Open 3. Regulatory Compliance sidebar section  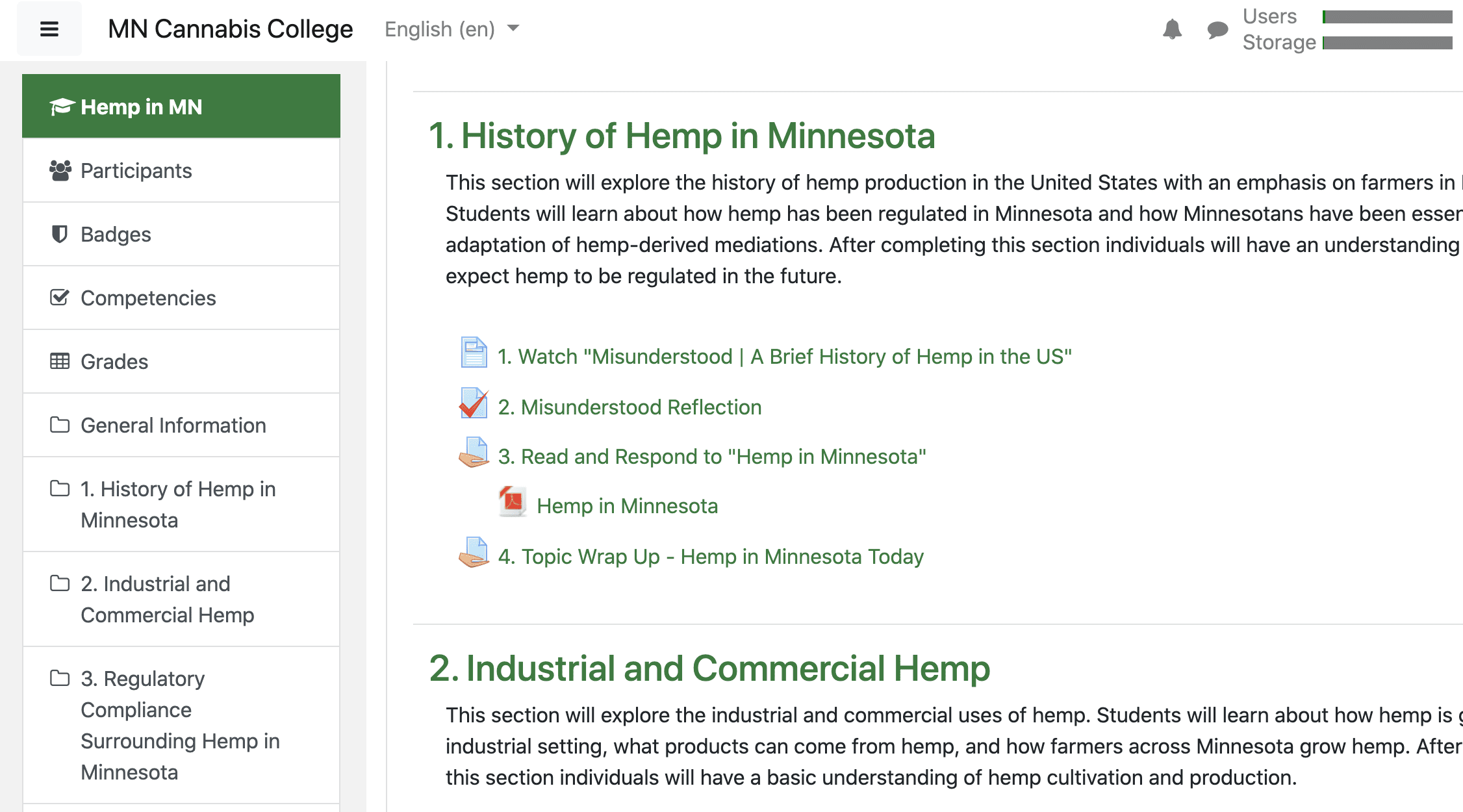[x=180, y=725]
